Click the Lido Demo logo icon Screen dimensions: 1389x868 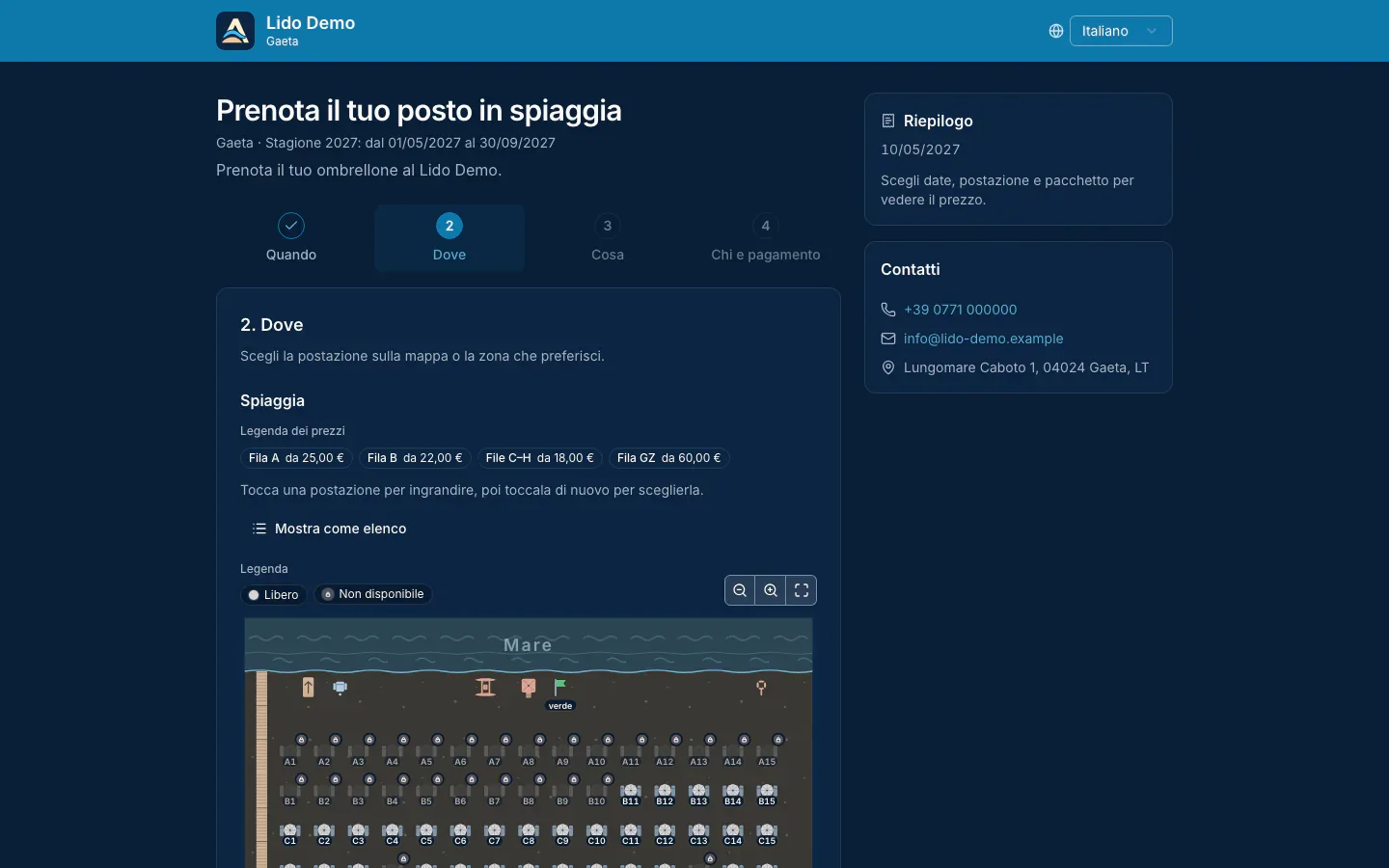tap(235, 31)
